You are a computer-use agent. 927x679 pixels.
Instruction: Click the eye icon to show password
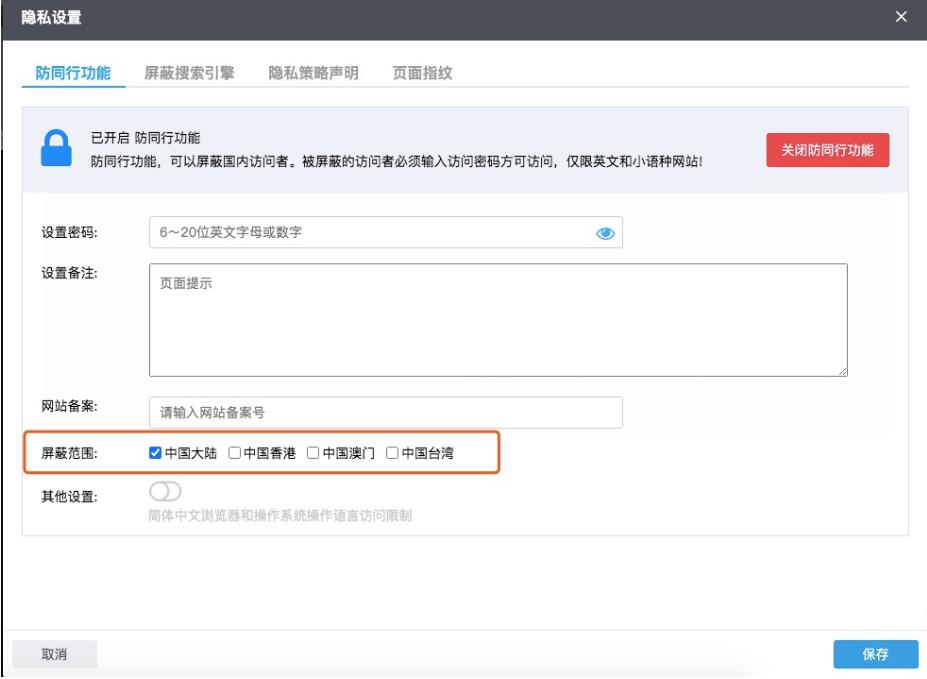pyautogui.click(x=605, y=233)
